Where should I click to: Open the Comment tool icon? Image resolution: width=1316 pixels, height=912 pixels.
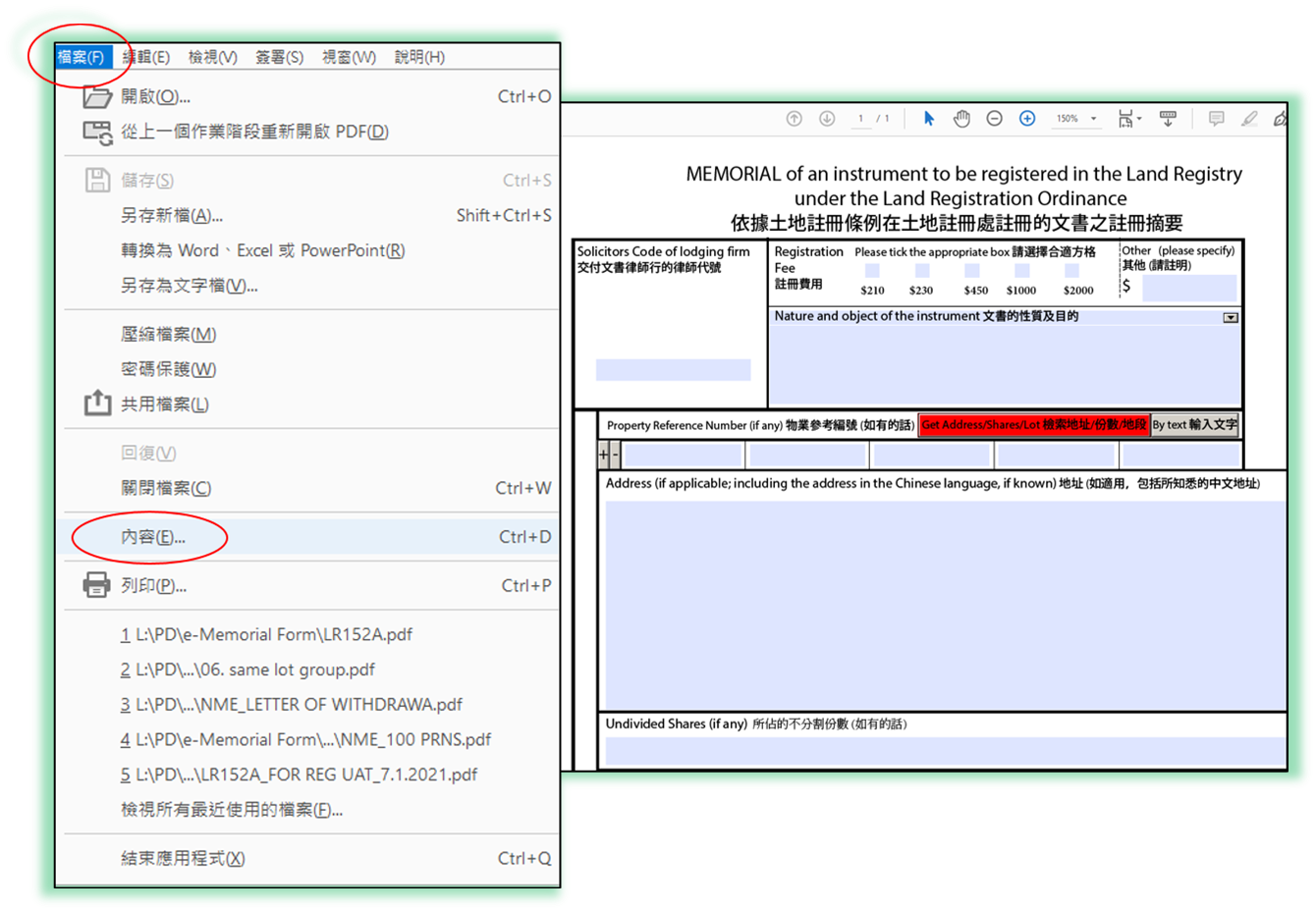pyautogui.click(x=1216, y=118)
